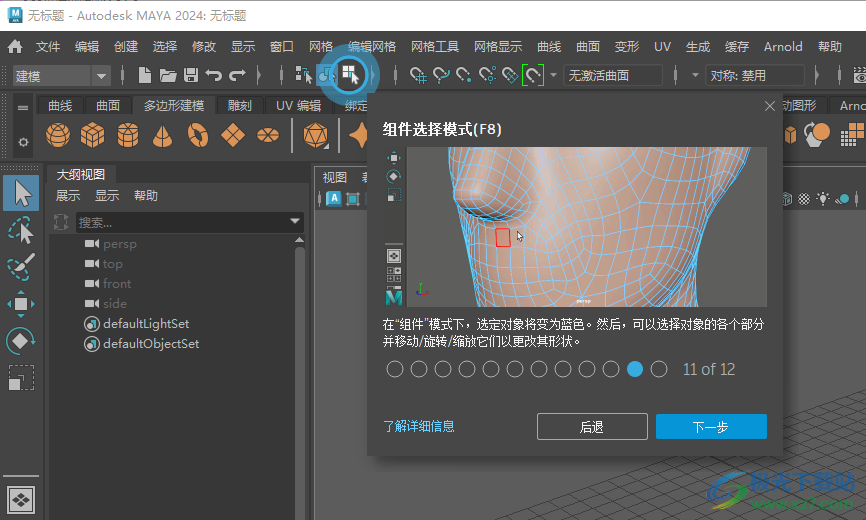Open the 创建 menu
This screenshot has height=520, width=866.
coord(126,47)
